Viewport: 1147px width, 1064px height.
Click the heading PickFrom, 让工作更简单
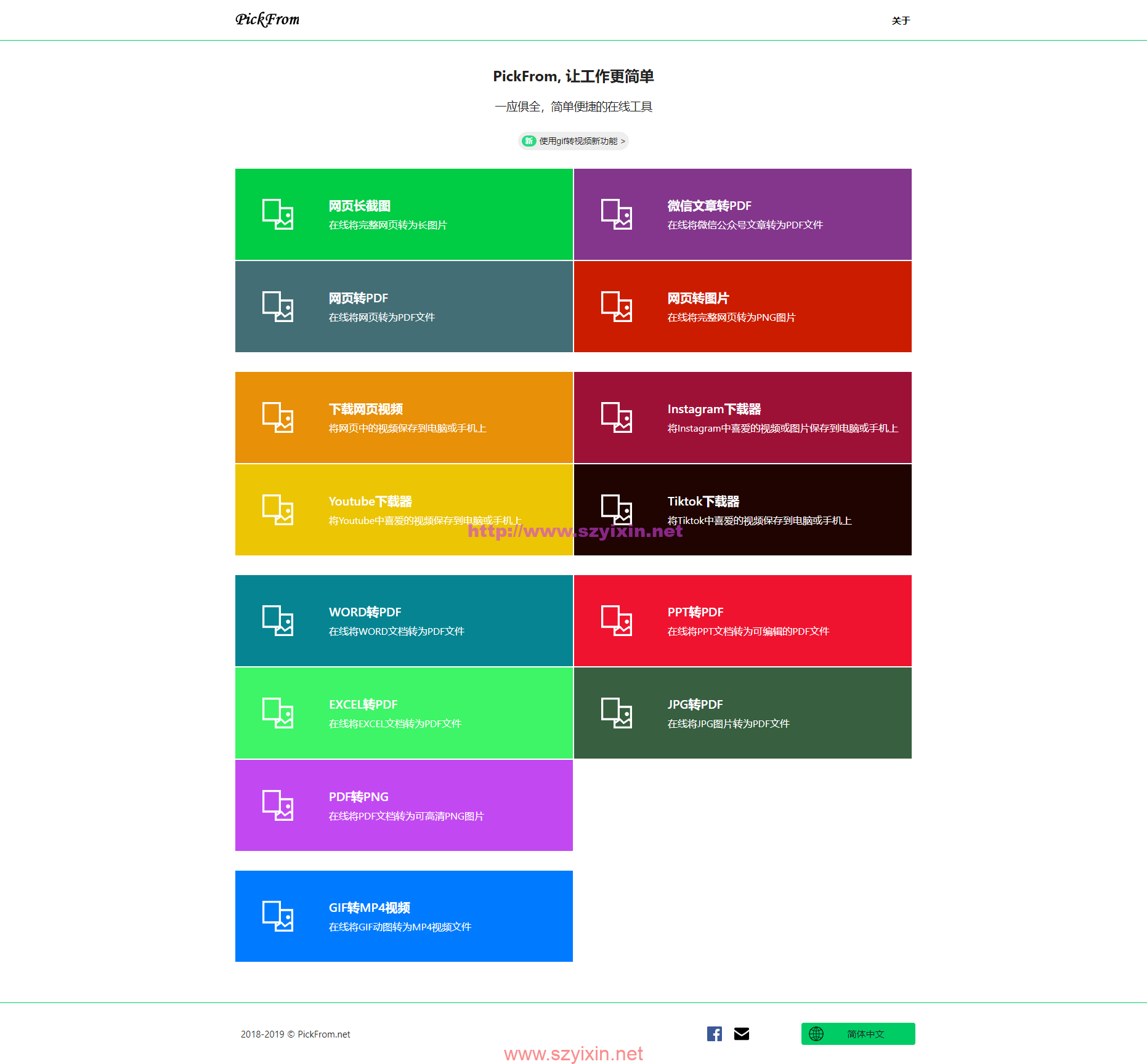[573, 76]
